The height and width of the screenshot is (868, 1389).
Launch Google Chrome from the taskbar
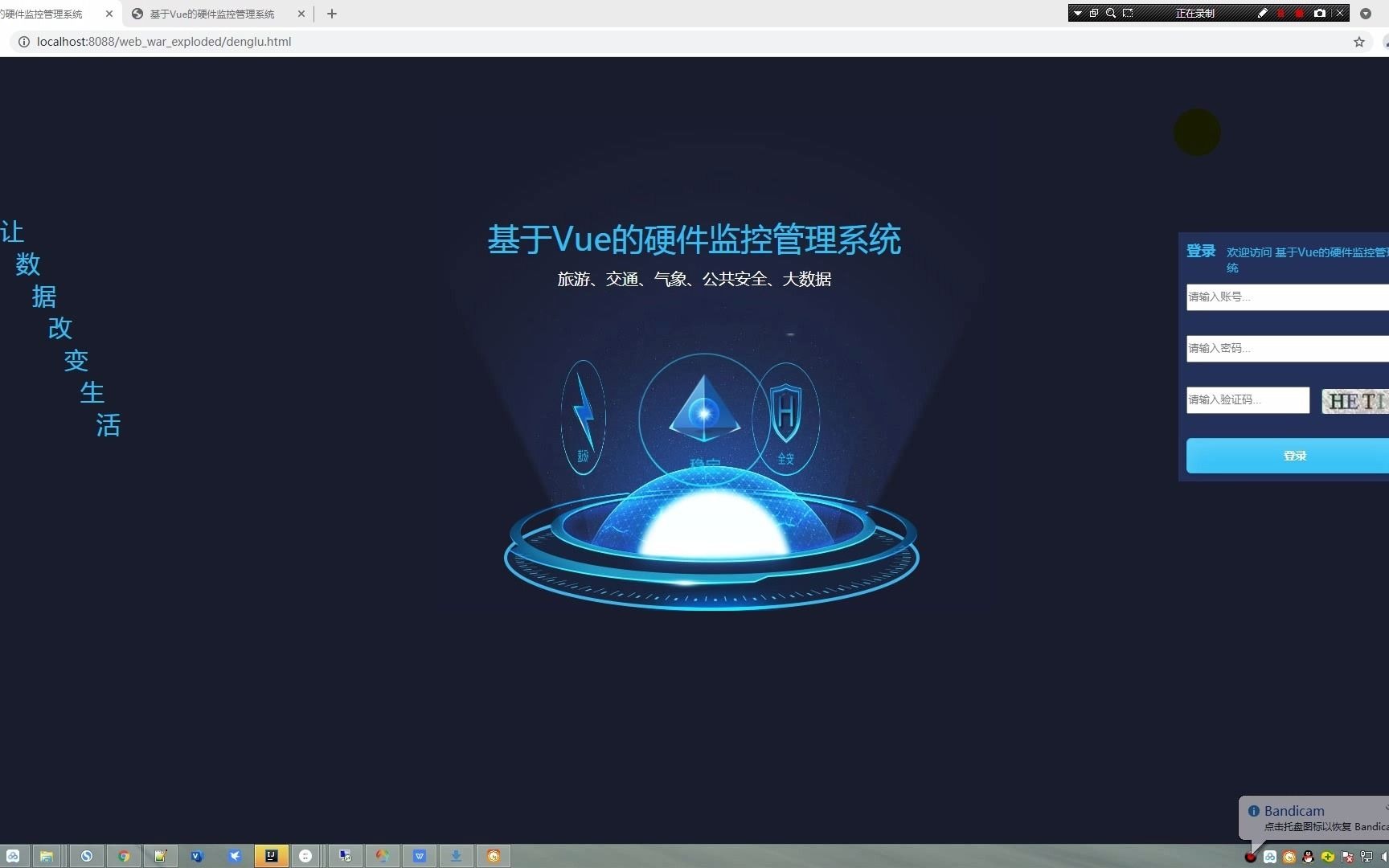[x=124, y=856]
